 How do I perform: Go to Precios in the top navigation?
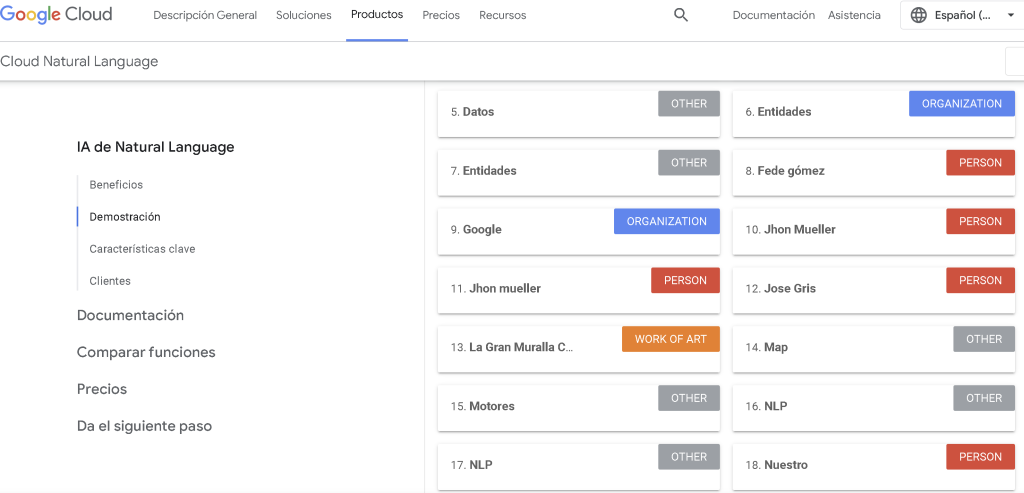click(441, 15)
